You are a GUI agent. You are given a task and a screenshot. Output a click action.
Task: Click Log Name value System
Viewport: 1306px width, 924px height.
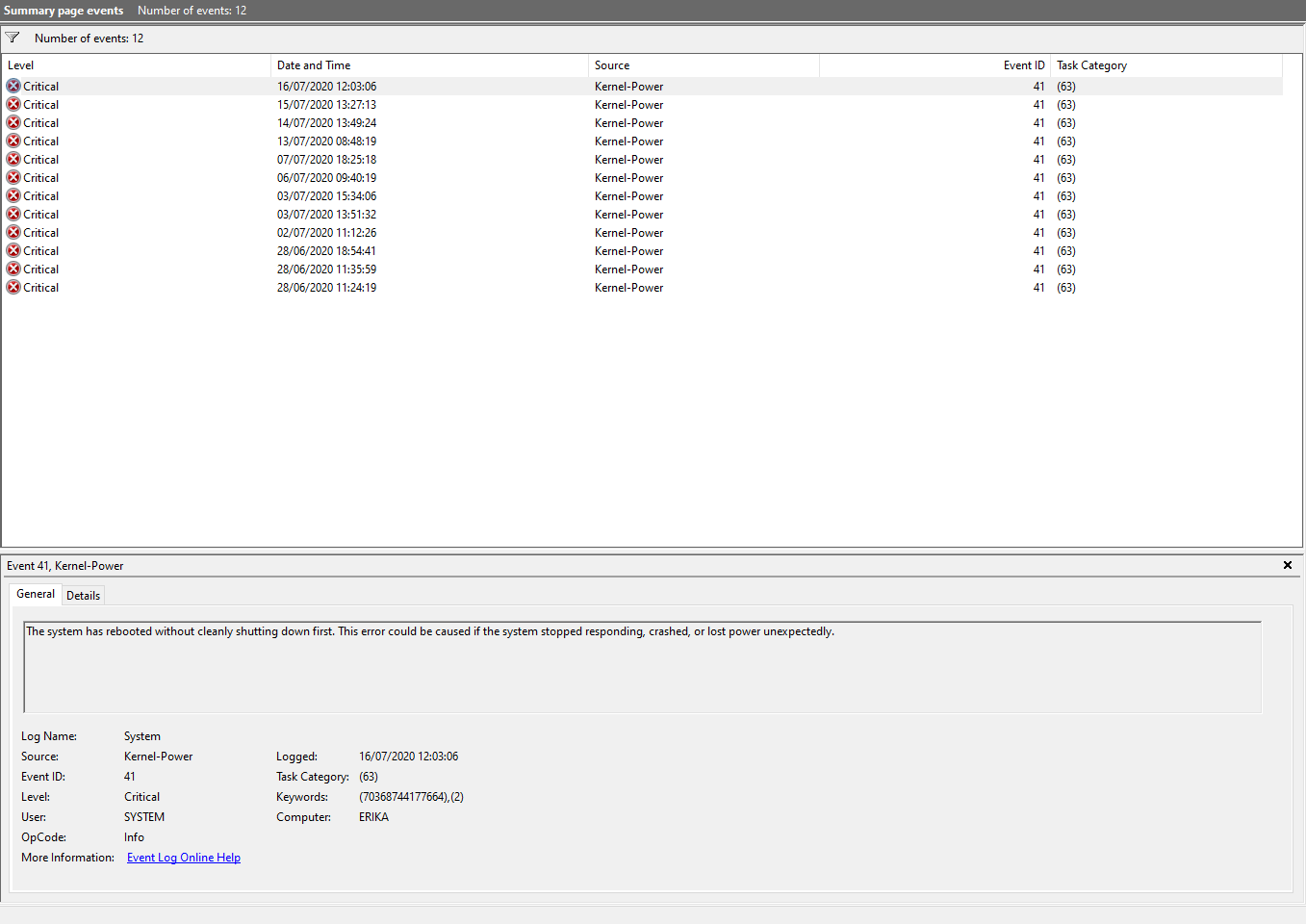(142, 736)
